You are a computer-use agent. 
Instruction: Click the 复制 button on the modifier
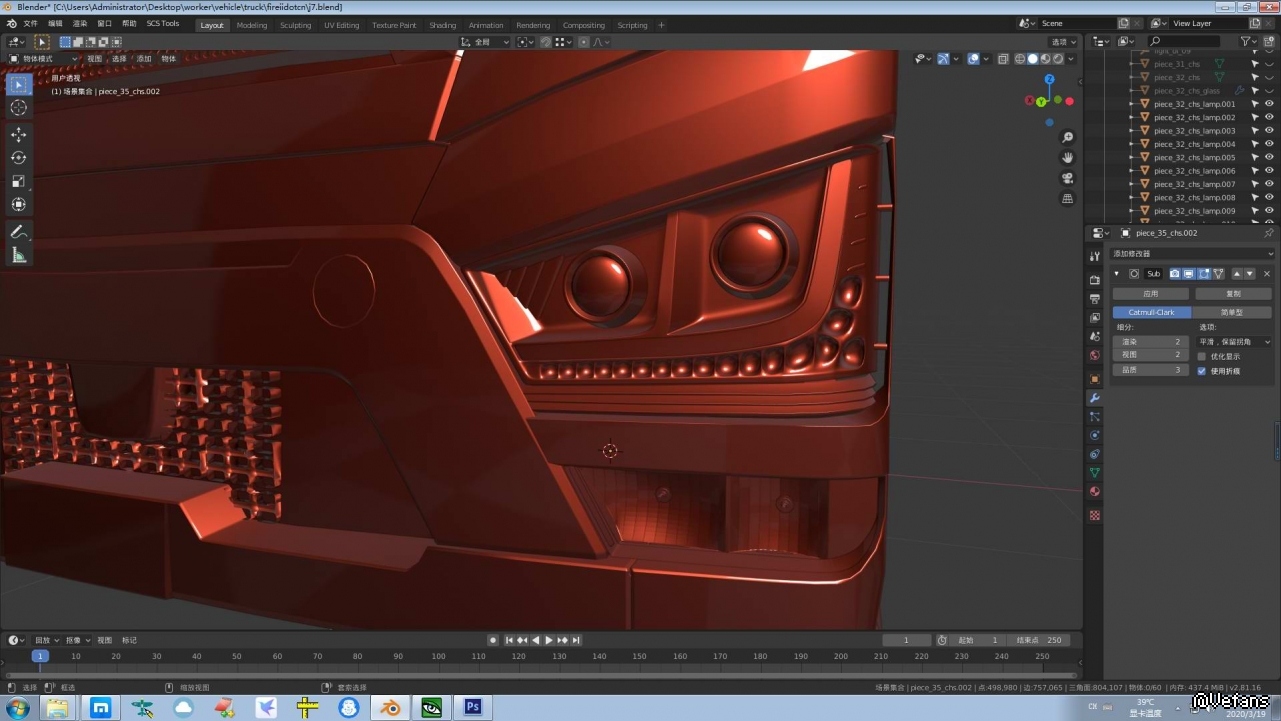(1233, 294)
